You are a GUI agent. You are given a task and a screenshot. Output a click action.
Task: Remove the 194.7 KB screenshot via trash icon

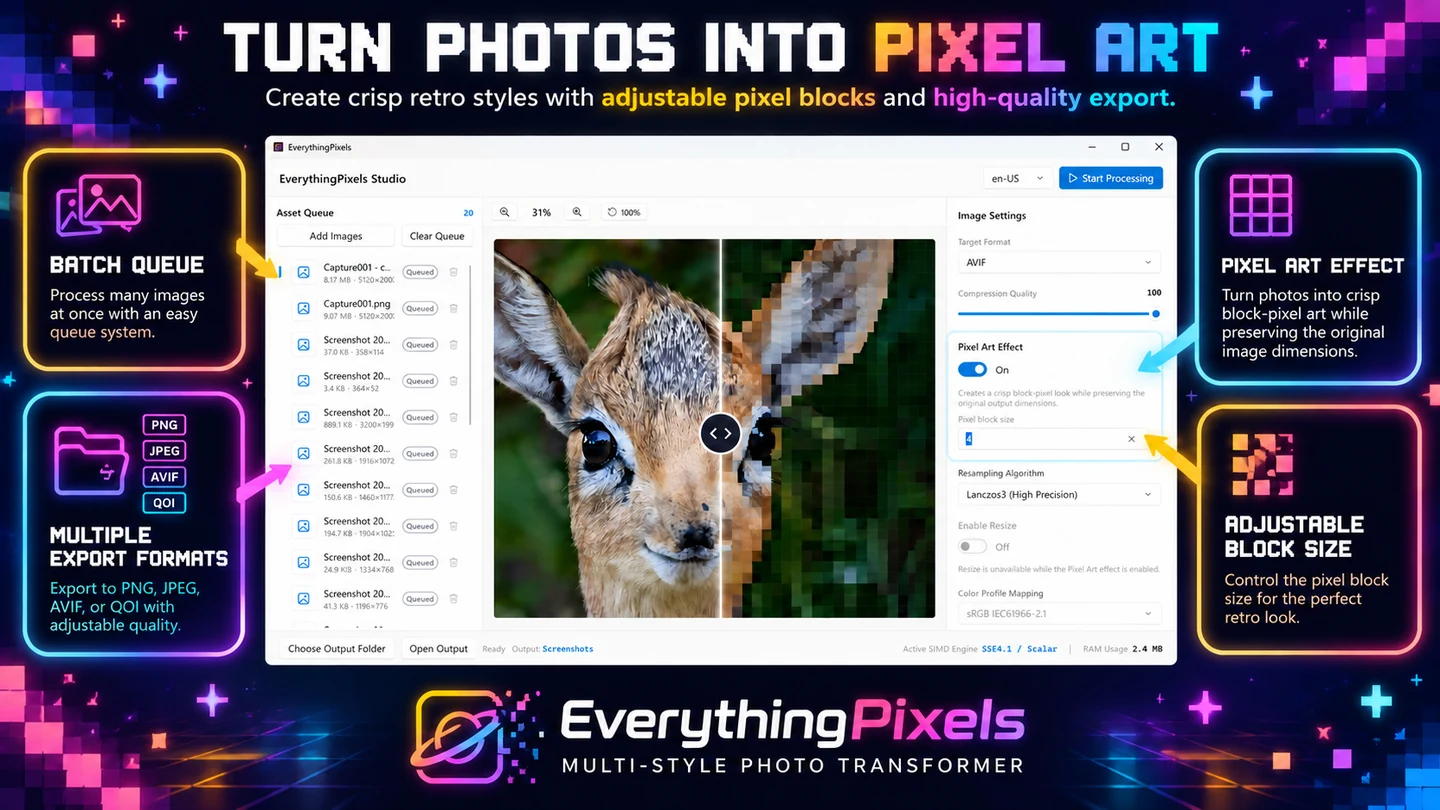[453, 526]
